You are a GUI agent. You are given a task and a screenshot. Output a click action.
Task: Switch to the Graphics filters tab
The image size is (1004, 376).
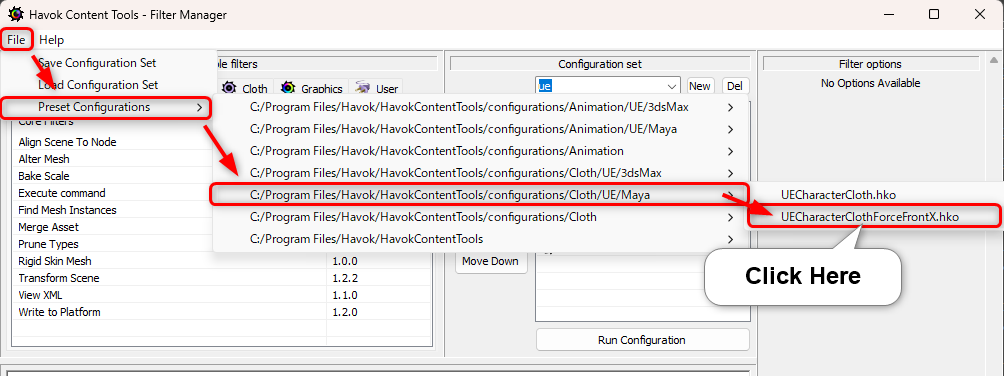tap(312, 88)
